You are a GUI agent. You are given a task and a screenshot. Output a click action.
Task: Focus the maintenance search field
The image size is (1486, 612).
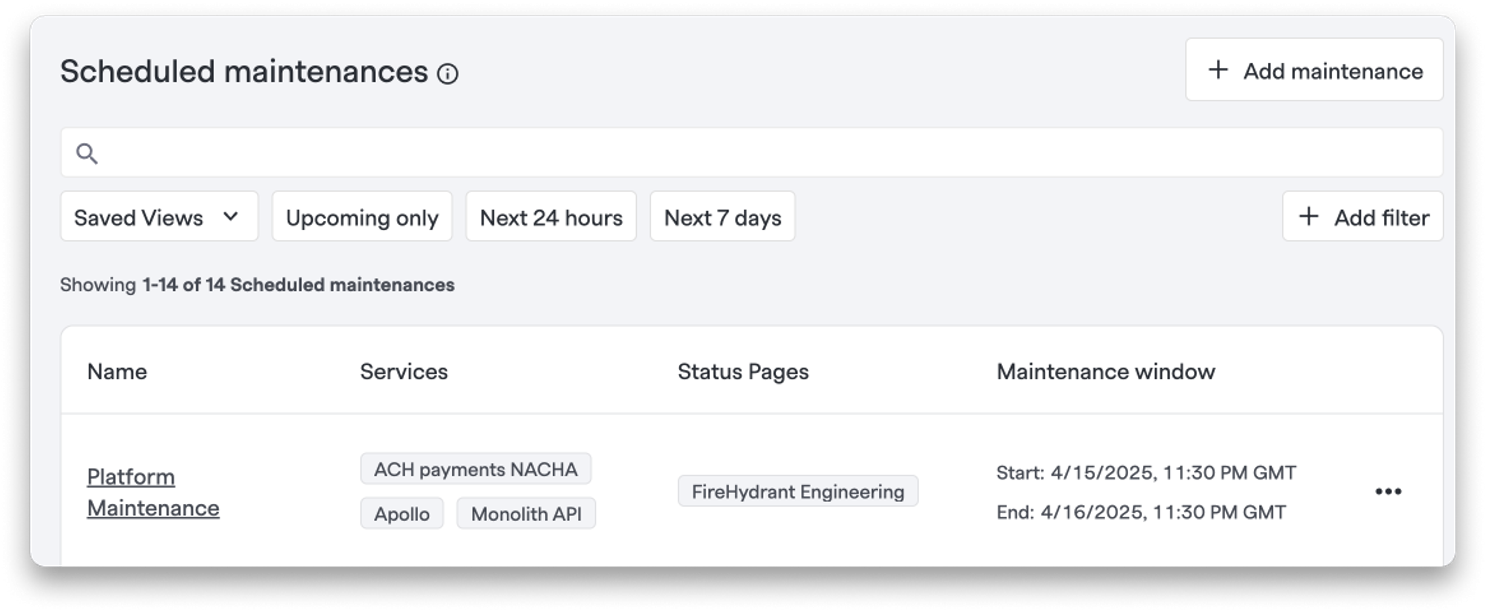(x=752, y=153)
